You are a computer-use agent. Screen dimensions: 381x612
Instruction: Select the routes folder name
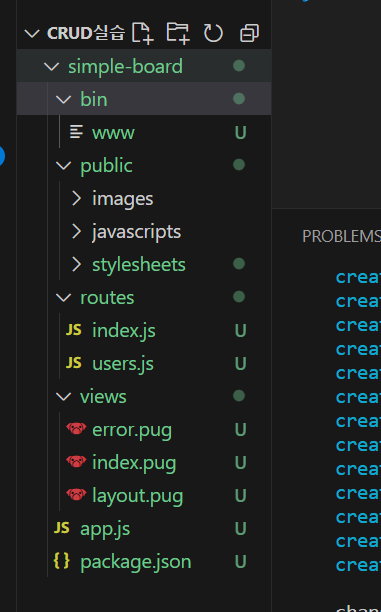coord(107,298)
